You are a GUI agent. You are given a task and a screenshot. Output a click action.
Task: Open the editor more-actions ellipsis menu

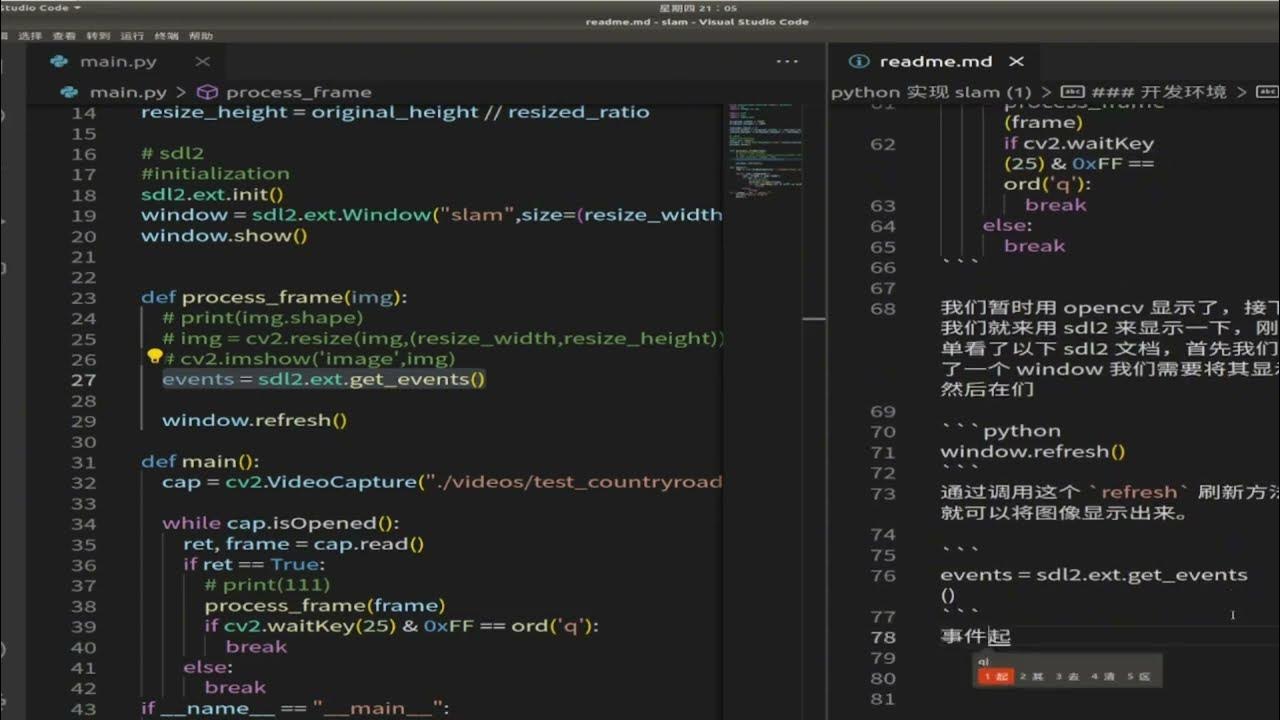pyautogui.click(x=788, y=61)
